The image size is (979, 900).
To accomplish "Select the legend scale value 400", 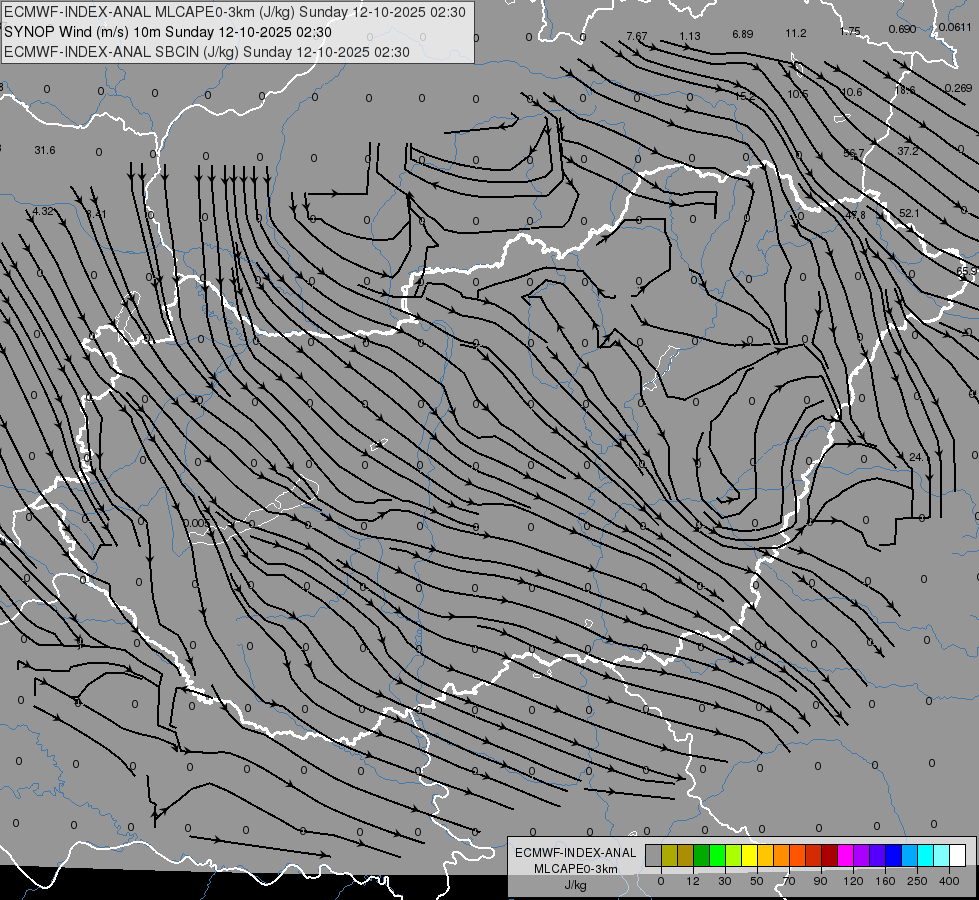I will pyautogui.click(x=949, y=881).
